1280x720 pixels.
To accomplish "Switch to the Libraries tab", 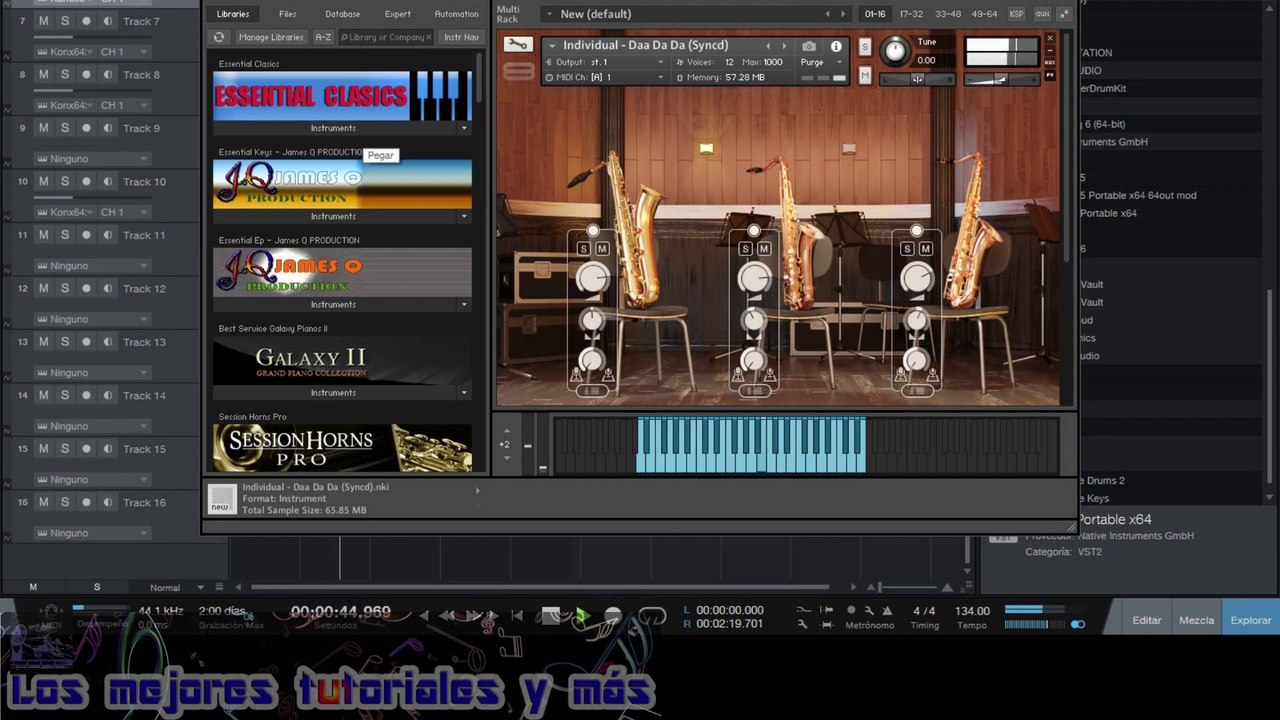I will click(x=233, y=14).
